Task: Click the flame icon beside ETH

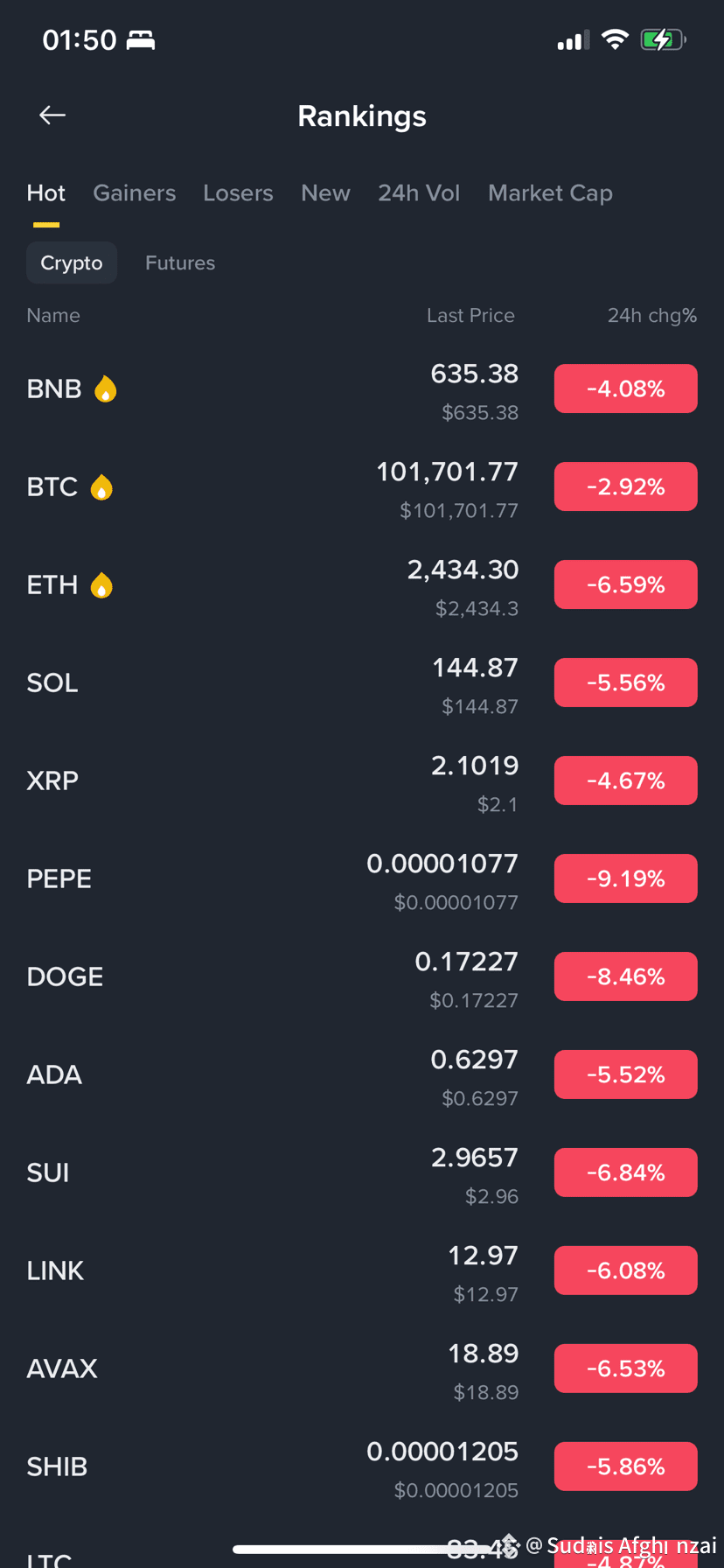Action: pos(101,584)
